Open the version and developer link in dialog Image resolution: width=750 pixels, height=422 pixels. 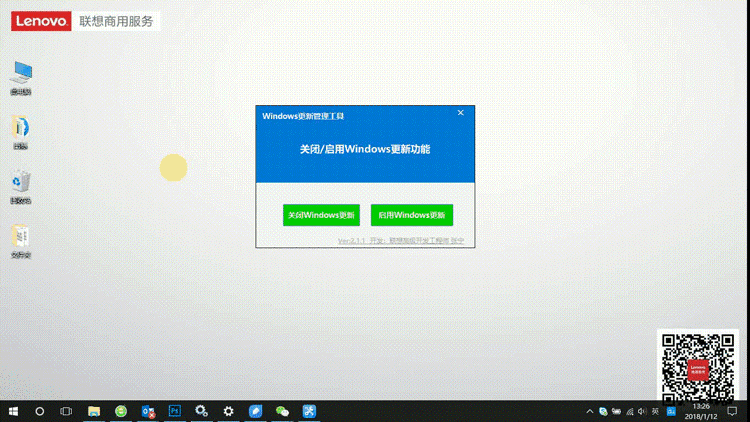point(401,241)
